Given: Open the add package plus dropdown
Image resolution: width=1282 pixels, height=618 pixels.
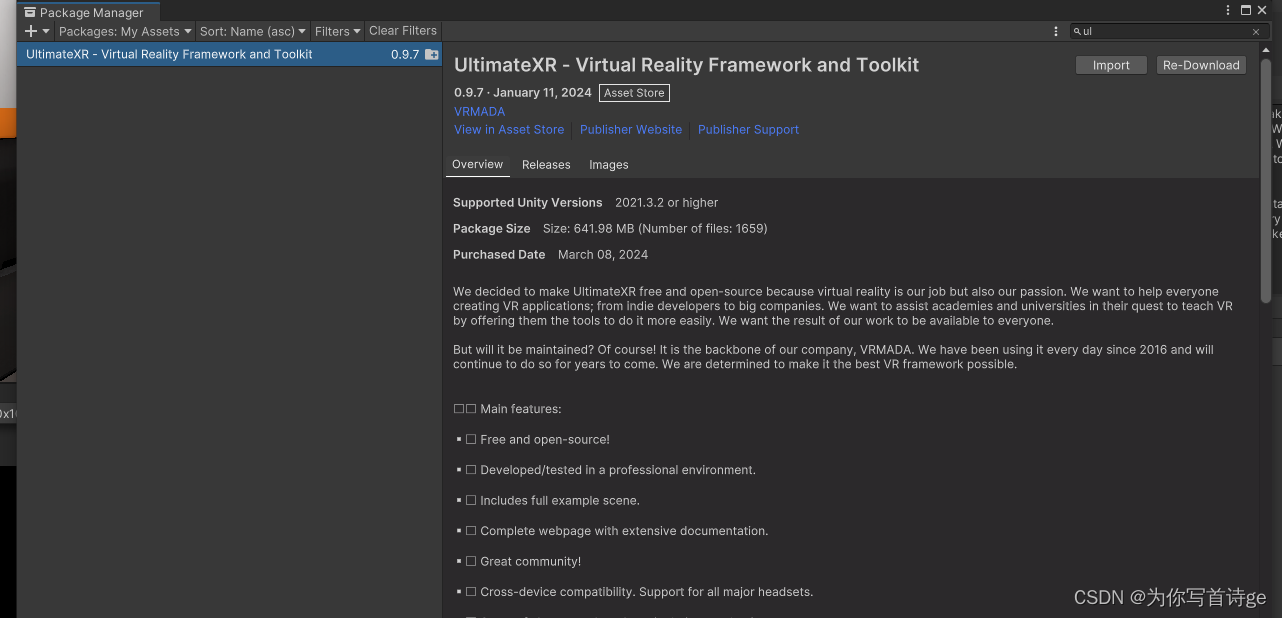Looking at the screenshot, I should point(37,31).
